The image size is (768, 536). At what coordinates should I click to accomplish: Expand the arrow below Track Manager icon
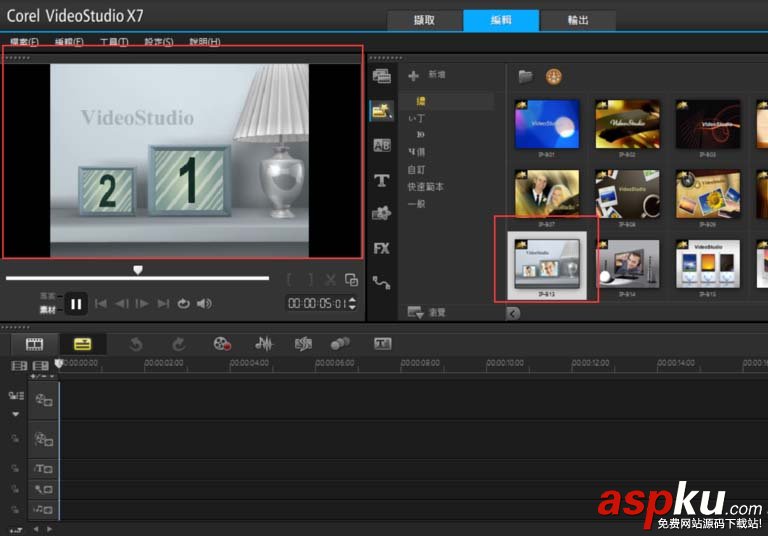click(16, 414)
